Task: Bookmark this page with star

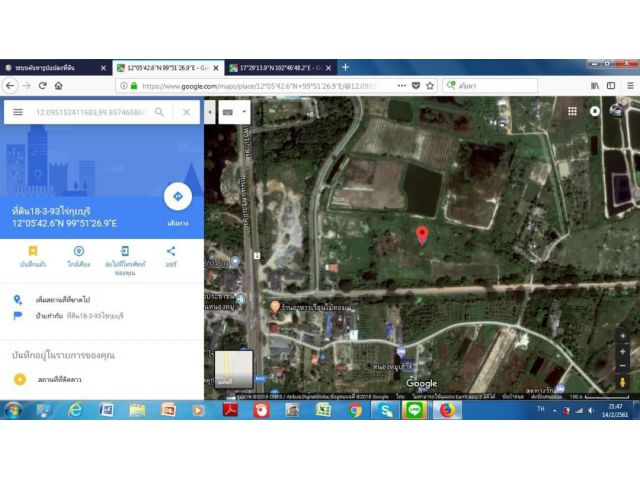Action: tap(430, 86)
